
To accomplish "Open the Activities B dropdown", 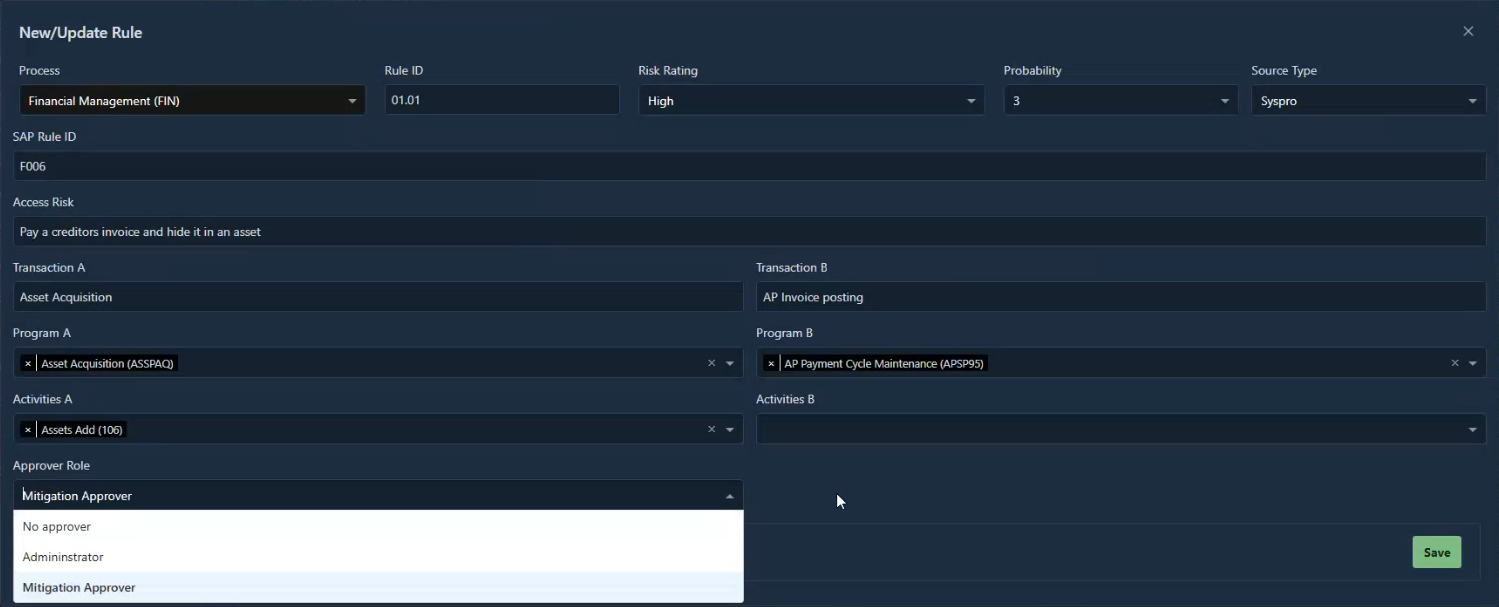I will click(x=1121, y=429).
